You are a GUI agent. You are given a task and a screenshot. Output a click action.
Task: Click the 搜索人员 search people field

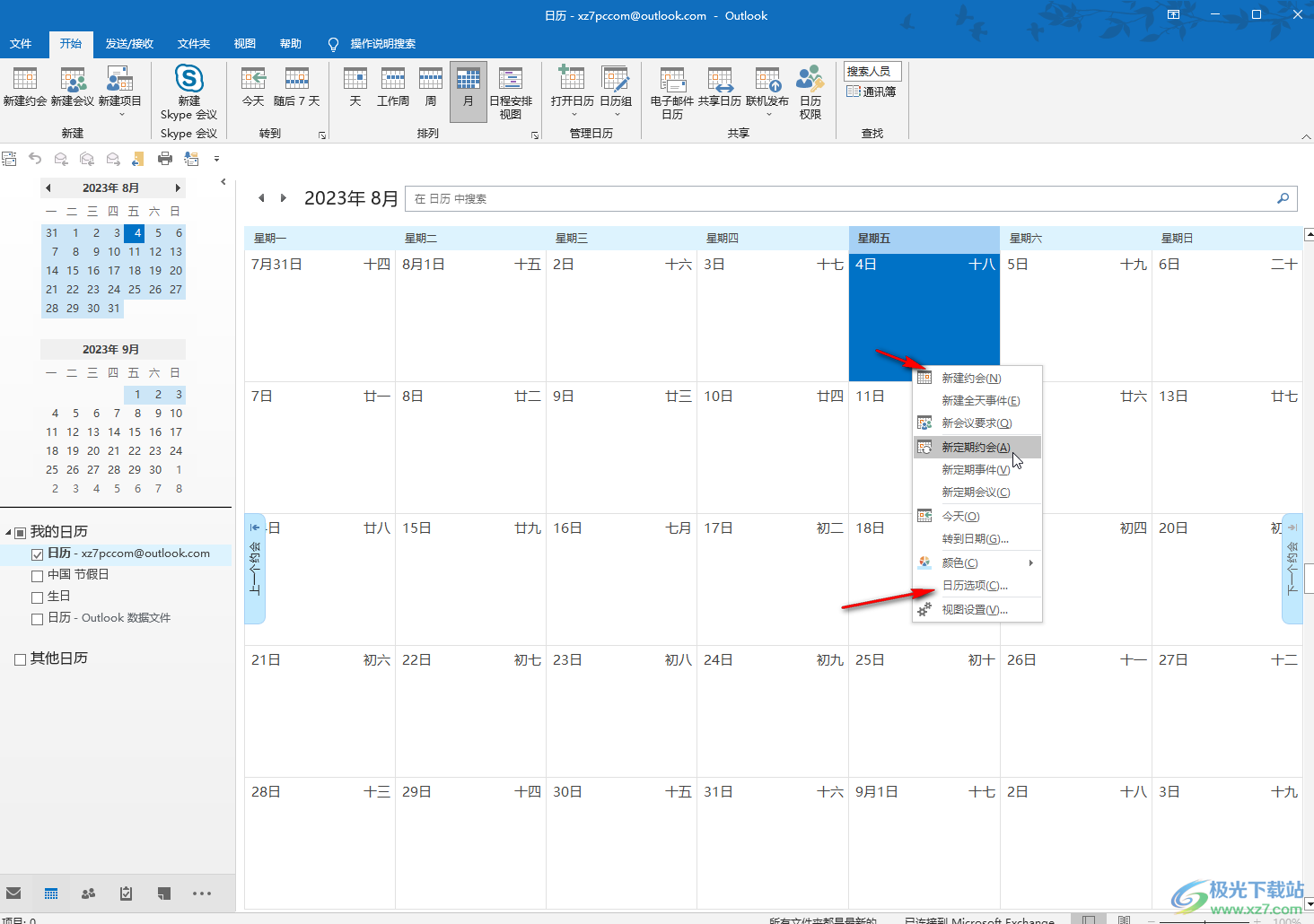pyautogui.click(x=872, y=72)
